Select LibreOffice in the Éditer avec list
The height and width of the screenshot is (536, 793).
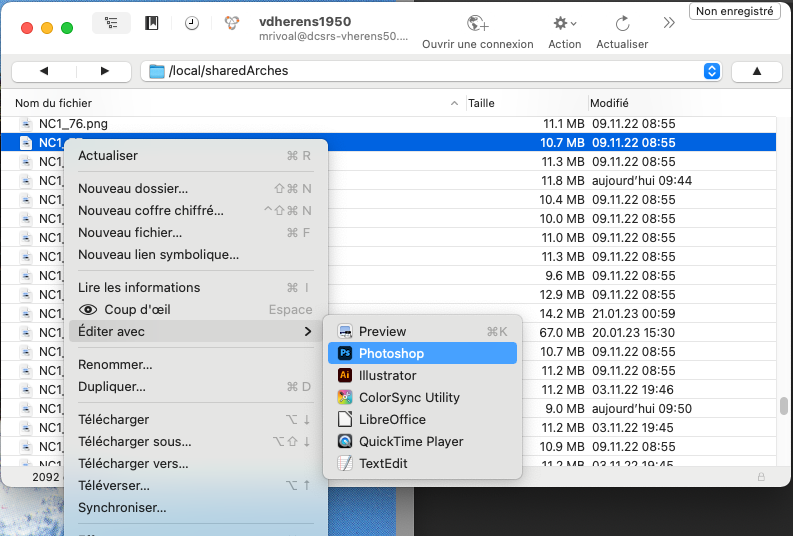tap(392, 419)
